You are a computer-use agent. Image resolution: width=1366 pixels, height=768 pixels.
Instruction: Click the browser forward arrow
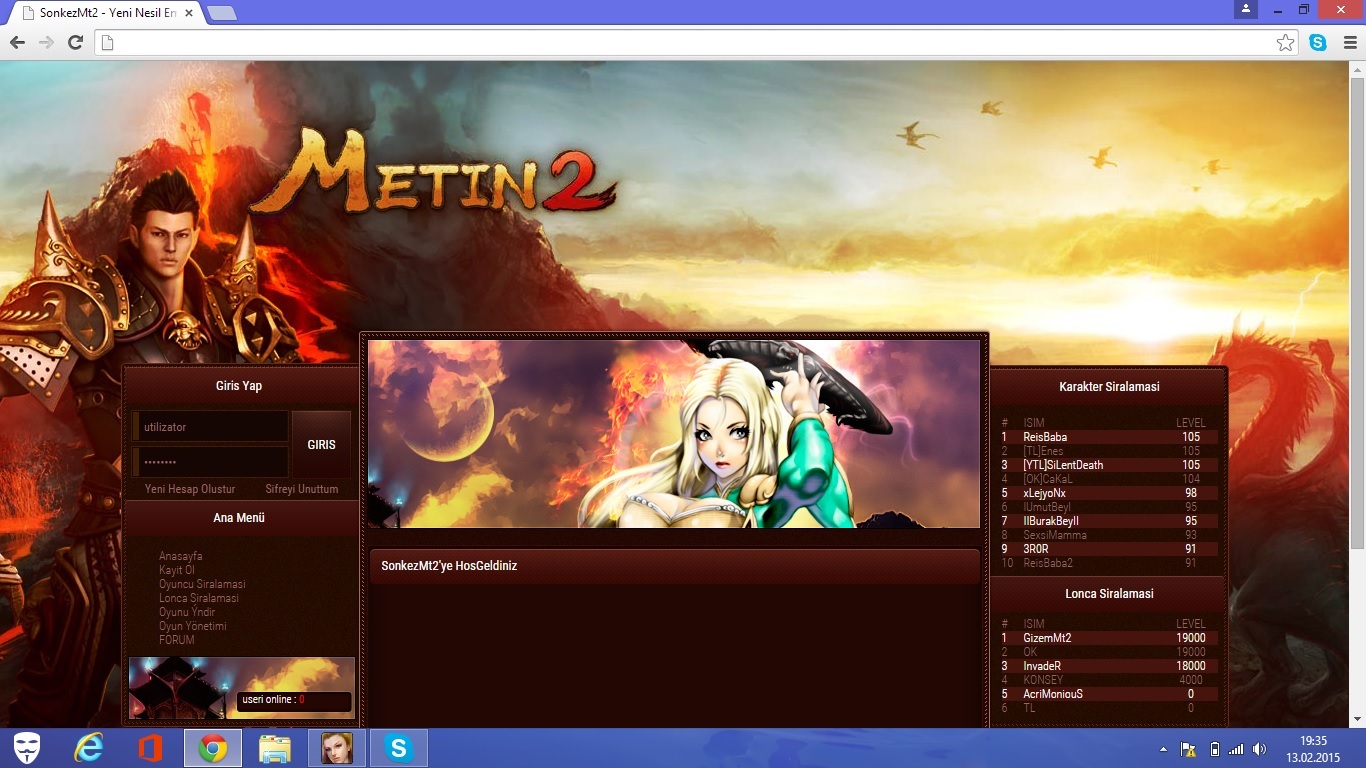coord(46,42)
